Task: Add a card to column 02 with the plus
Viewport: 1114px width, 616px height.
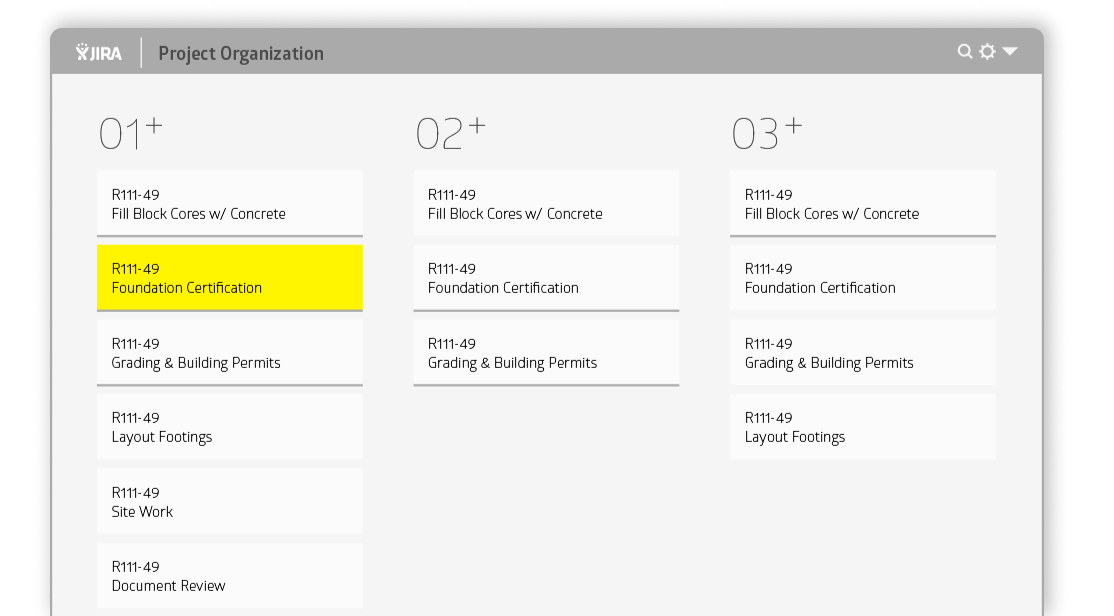Action: point(477,126)
